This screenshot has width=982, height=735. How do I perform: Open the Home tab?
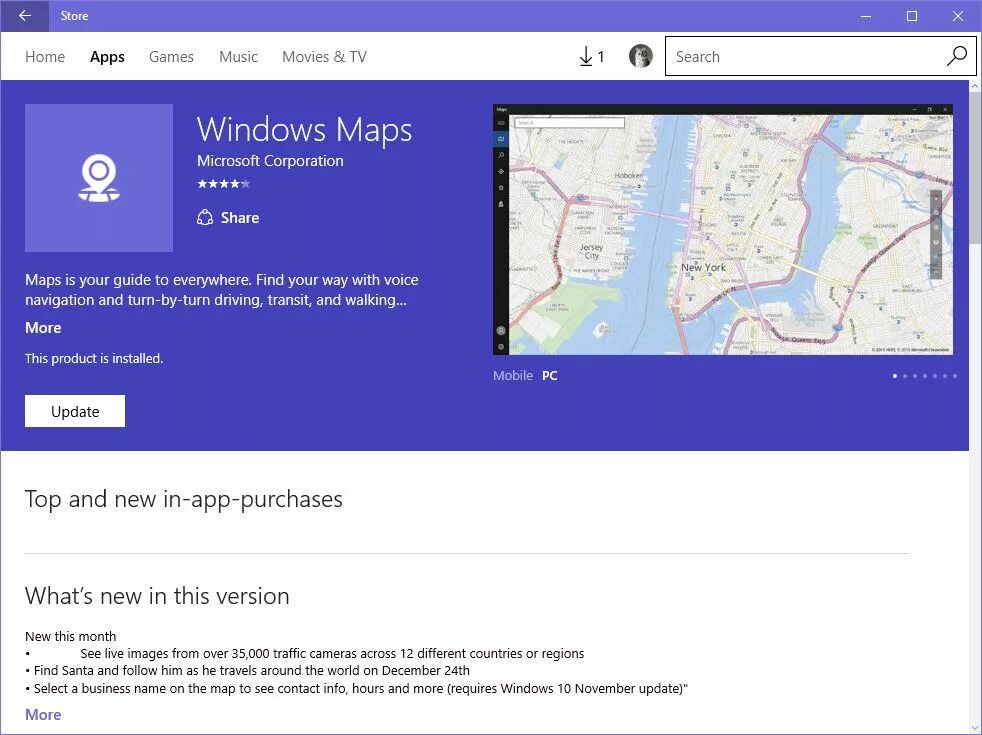click(x=45, y=57)
